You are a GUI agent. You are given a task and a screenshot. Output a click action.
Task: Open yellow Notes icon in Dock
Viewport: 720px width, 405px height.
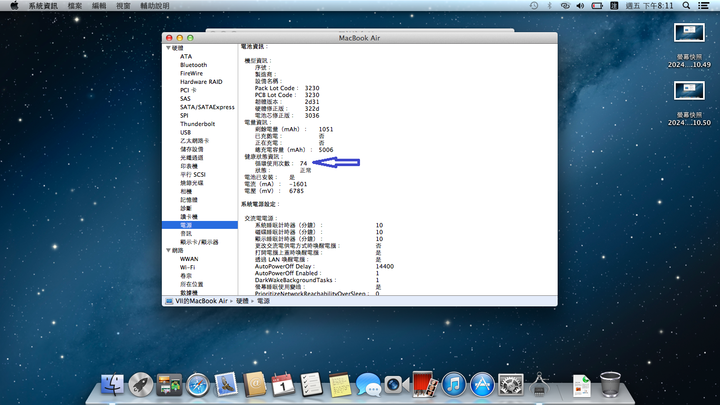pyautogui.click(x=340, y=385)
